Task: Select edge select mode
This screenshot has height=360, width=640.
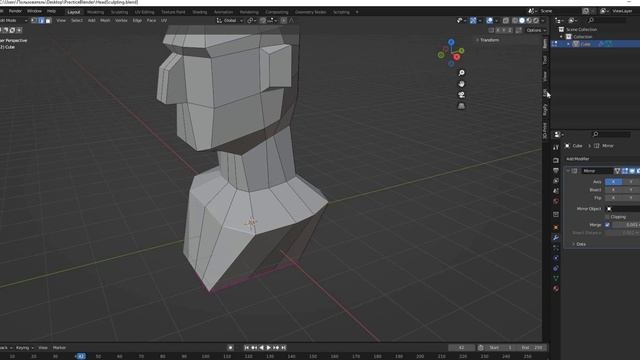Action: 41,20
